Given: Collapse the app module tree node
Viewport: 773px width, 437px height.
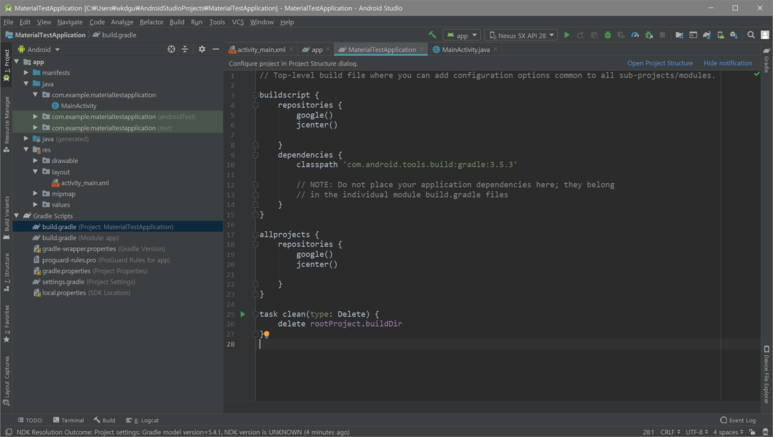Looking at the screenshot, I should (x=17, y=62).
